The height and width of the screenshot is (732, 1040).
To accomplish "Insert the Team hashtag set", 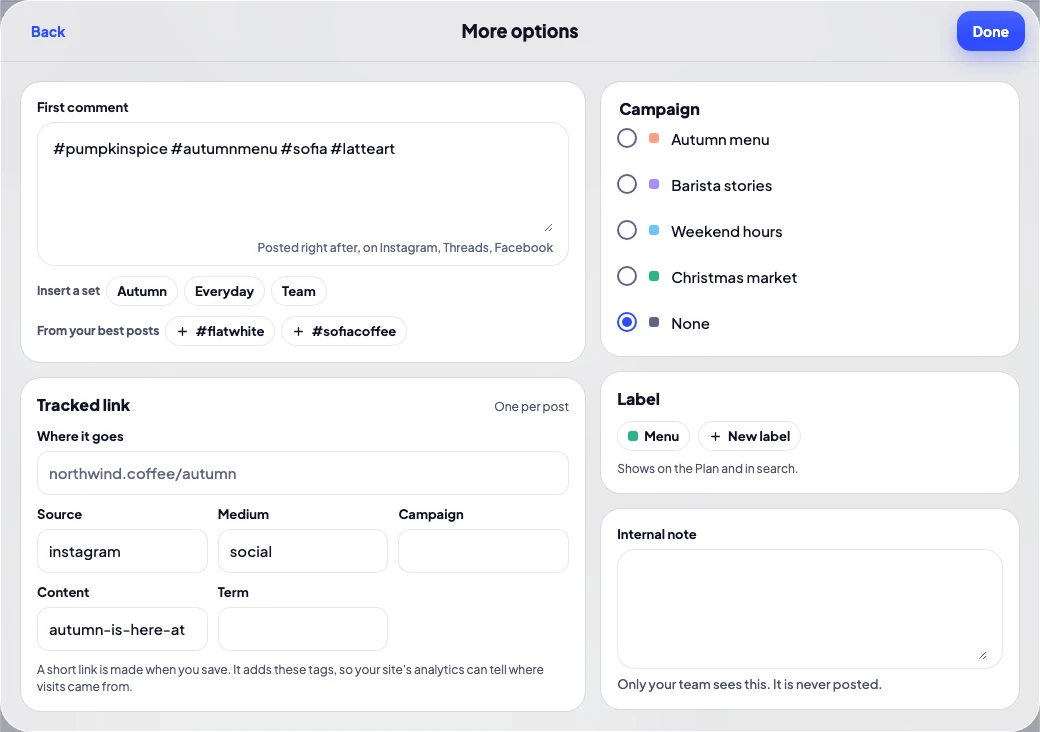I will (298, 291).
